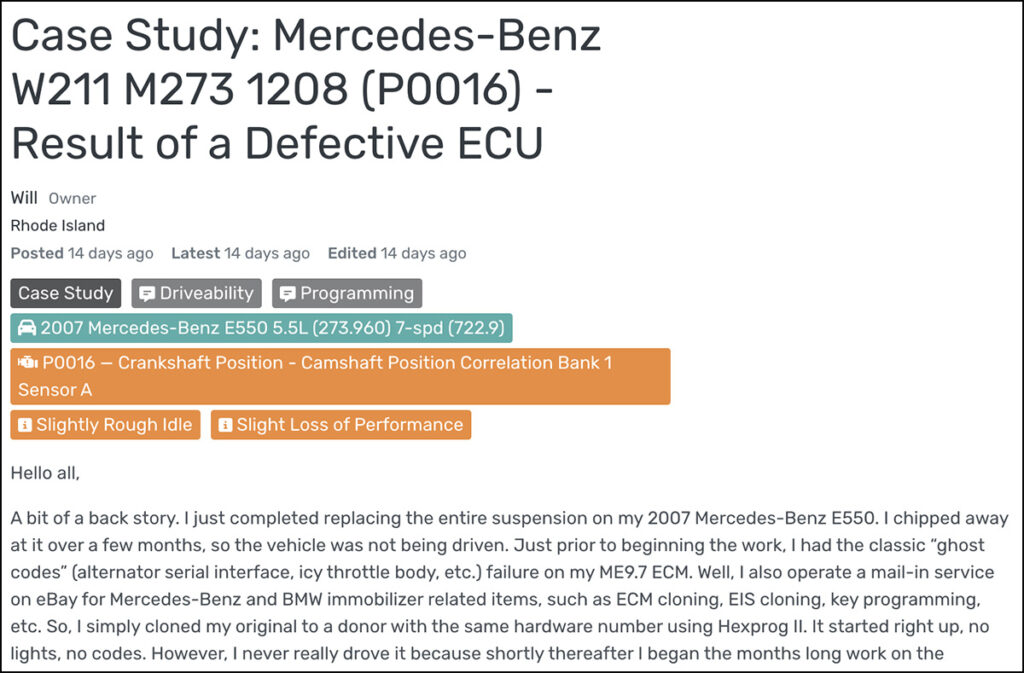Select the Programming tag label
Screen dimensions: 1024x673
point(357,294)
